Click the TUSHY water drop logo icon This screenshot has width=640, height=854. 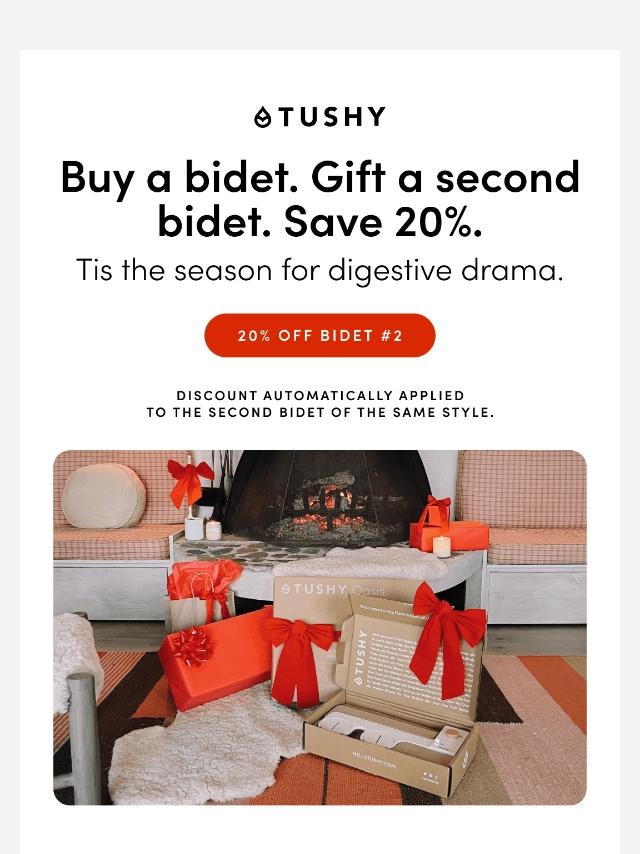tap(263, 117)
